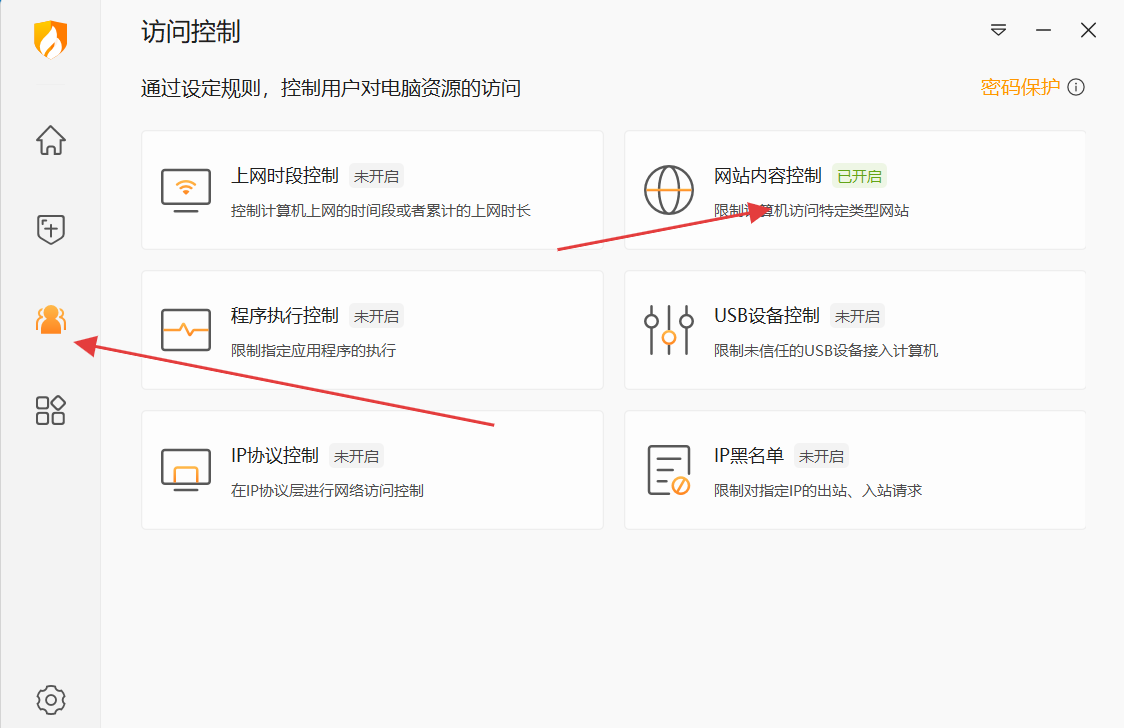The height and width of the screenshot is (728, 1124).
Task: Open the 程序执行控制 card title
Action: 285,316
